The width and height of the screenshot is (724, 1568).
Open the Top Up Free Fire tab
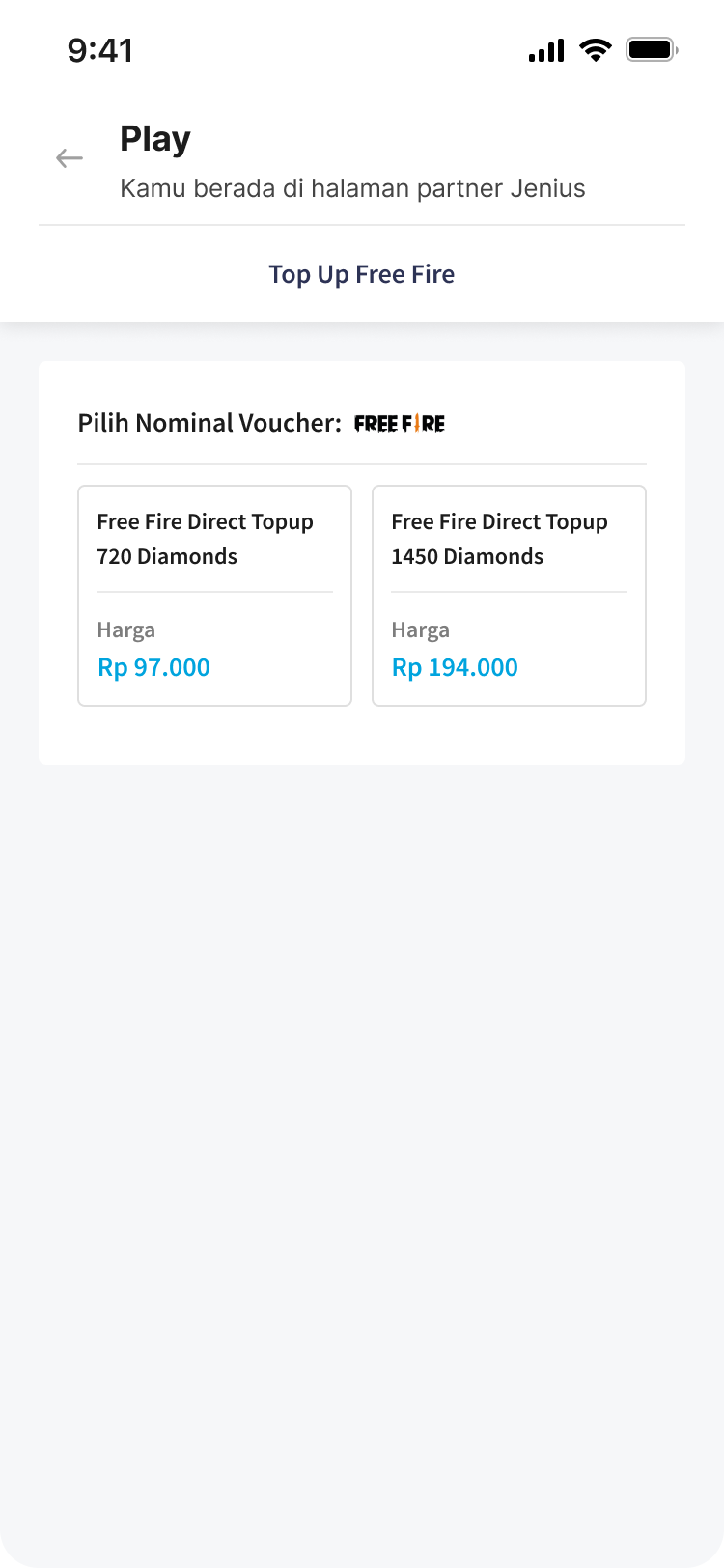pos(362,274)
